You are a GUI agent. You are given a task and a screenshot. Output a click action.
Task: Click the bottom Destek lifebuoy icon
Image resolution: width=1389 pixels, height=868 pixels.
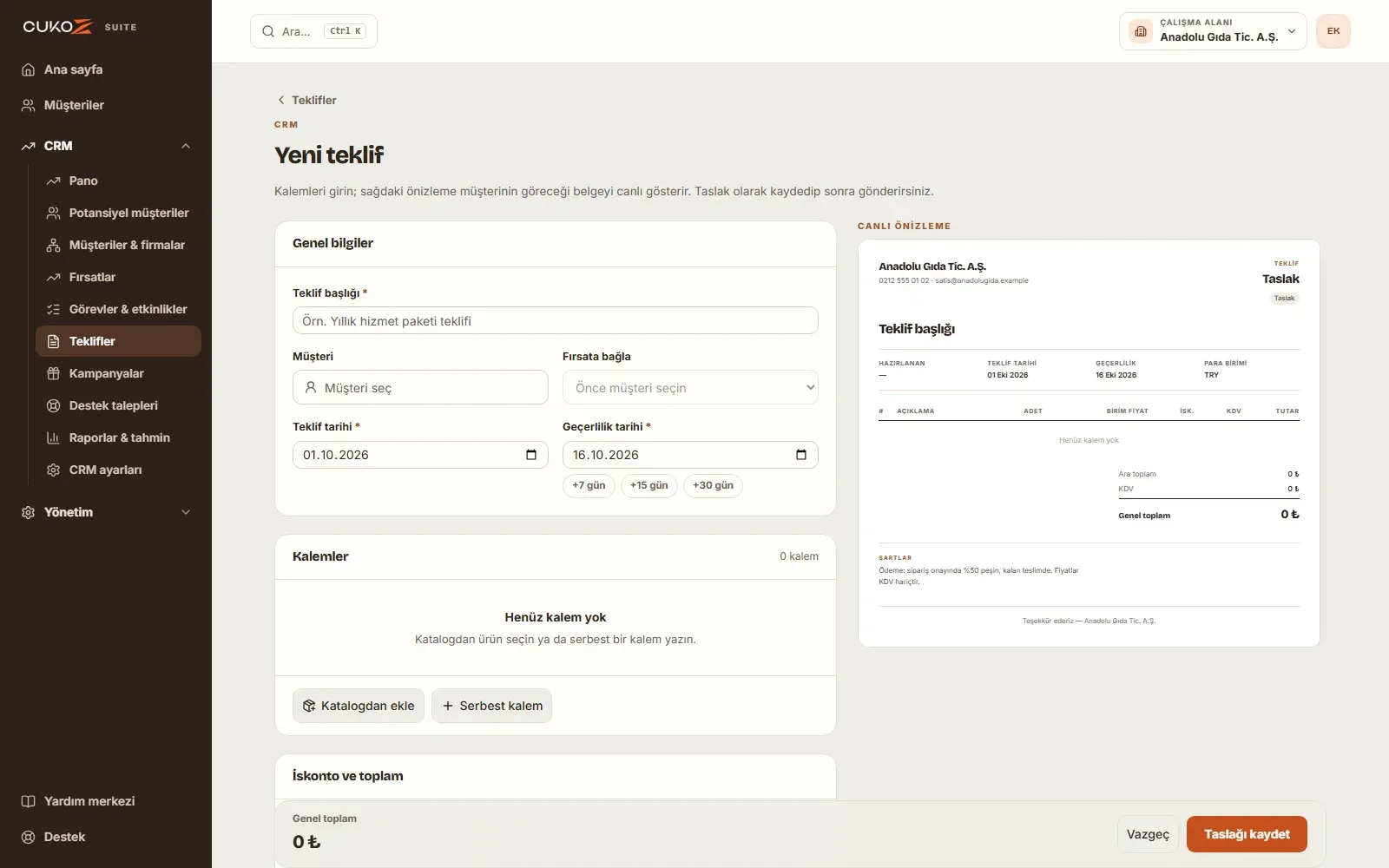(x=28, y=837)
